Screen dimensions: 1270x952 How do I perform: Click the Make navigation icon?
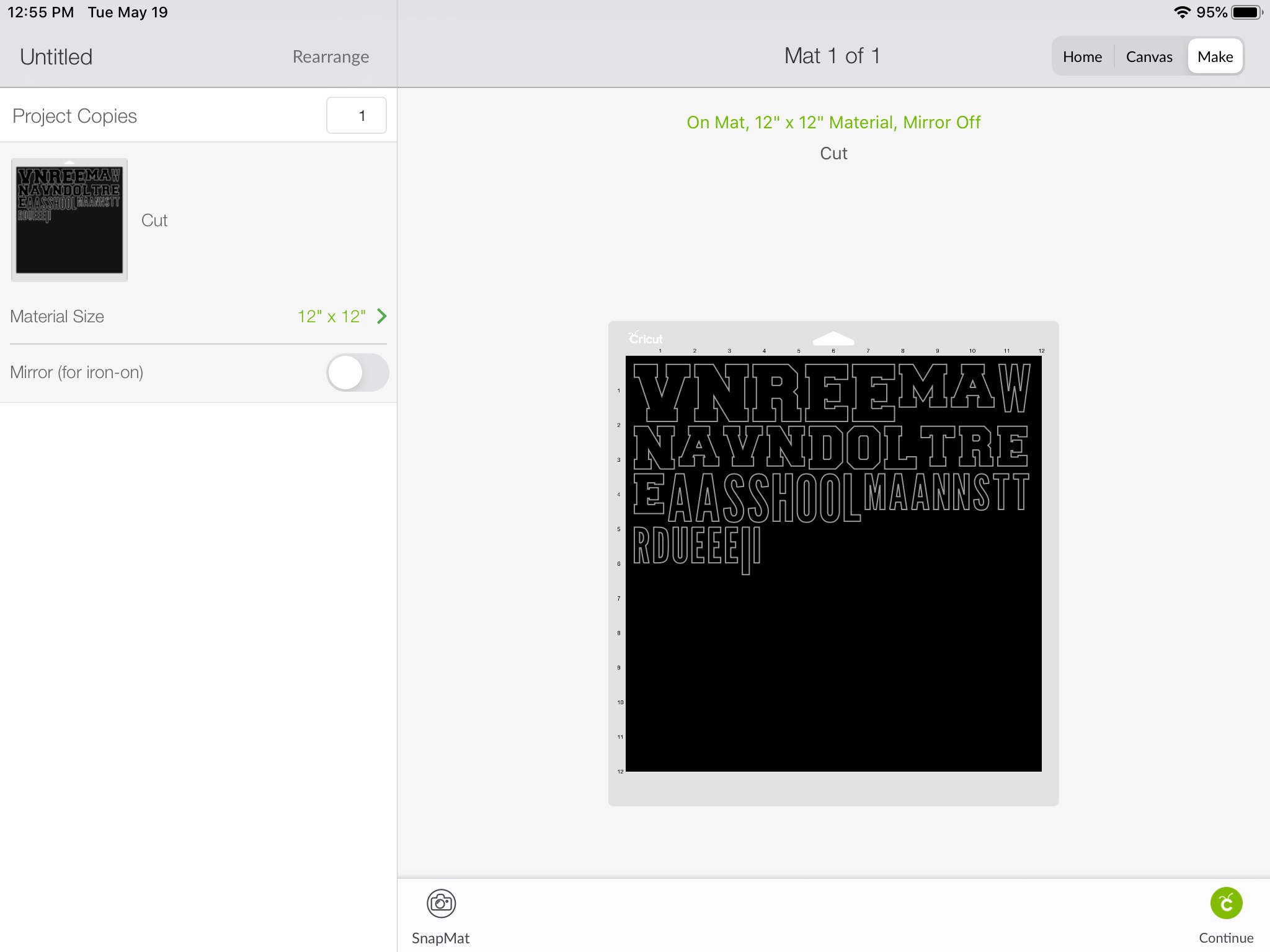(1215, 55)
